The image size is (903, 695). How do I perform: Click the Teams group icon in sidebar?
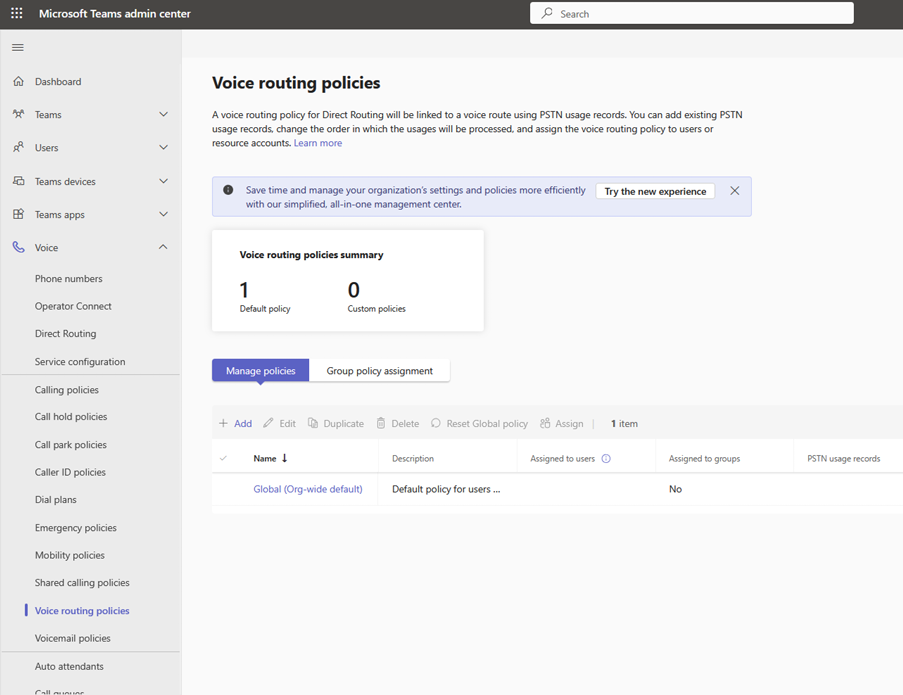pos(18,114)
